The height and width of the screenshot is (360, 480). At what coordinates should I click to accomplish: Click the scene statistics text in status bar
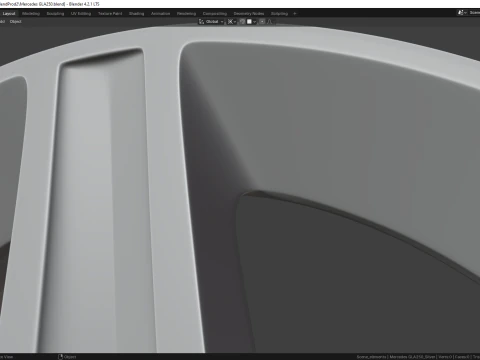tap(418, 357)
